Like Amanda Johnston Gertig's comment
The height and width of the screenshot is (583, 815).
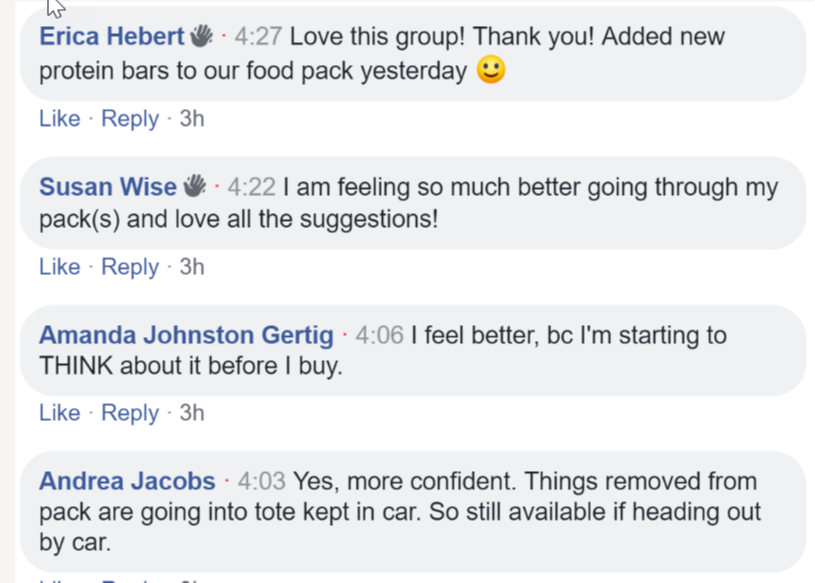[59, 413]
